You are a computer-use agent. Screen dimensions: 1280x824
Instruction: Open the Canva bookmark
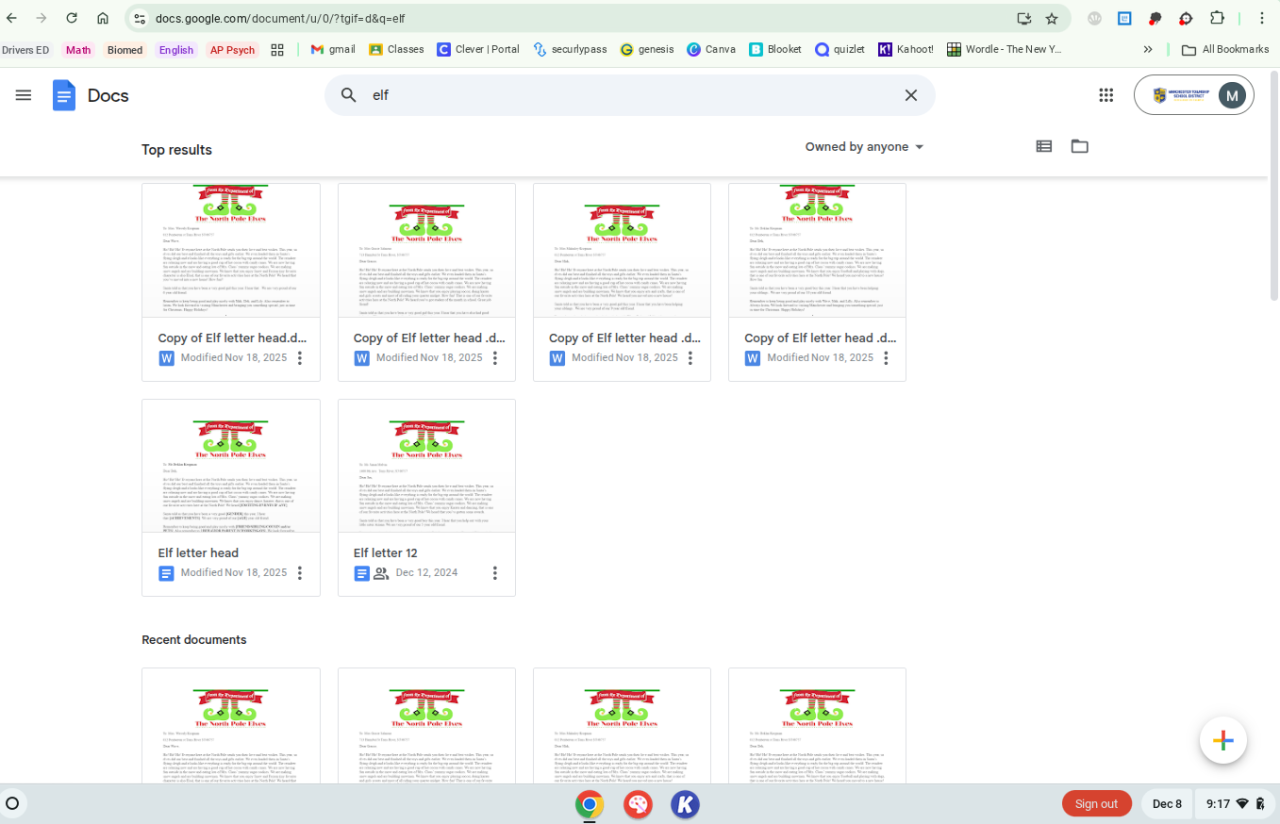711,50
